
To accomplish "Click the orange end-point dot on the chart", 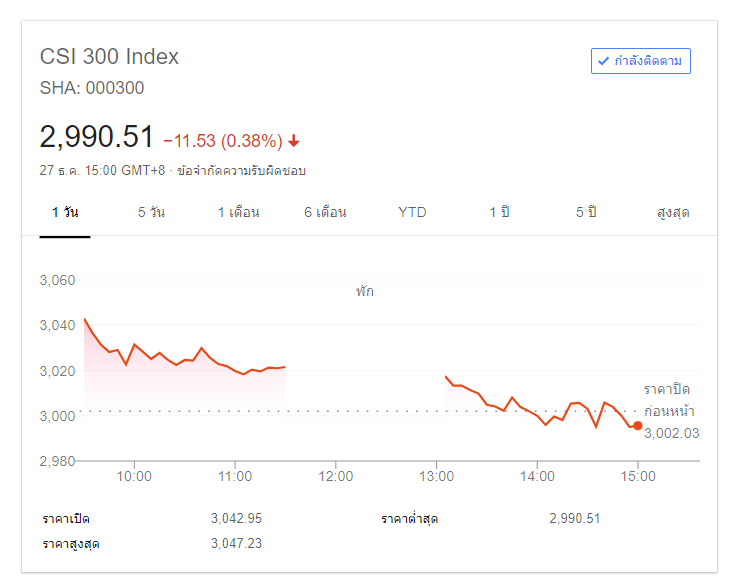I will 638,426.
